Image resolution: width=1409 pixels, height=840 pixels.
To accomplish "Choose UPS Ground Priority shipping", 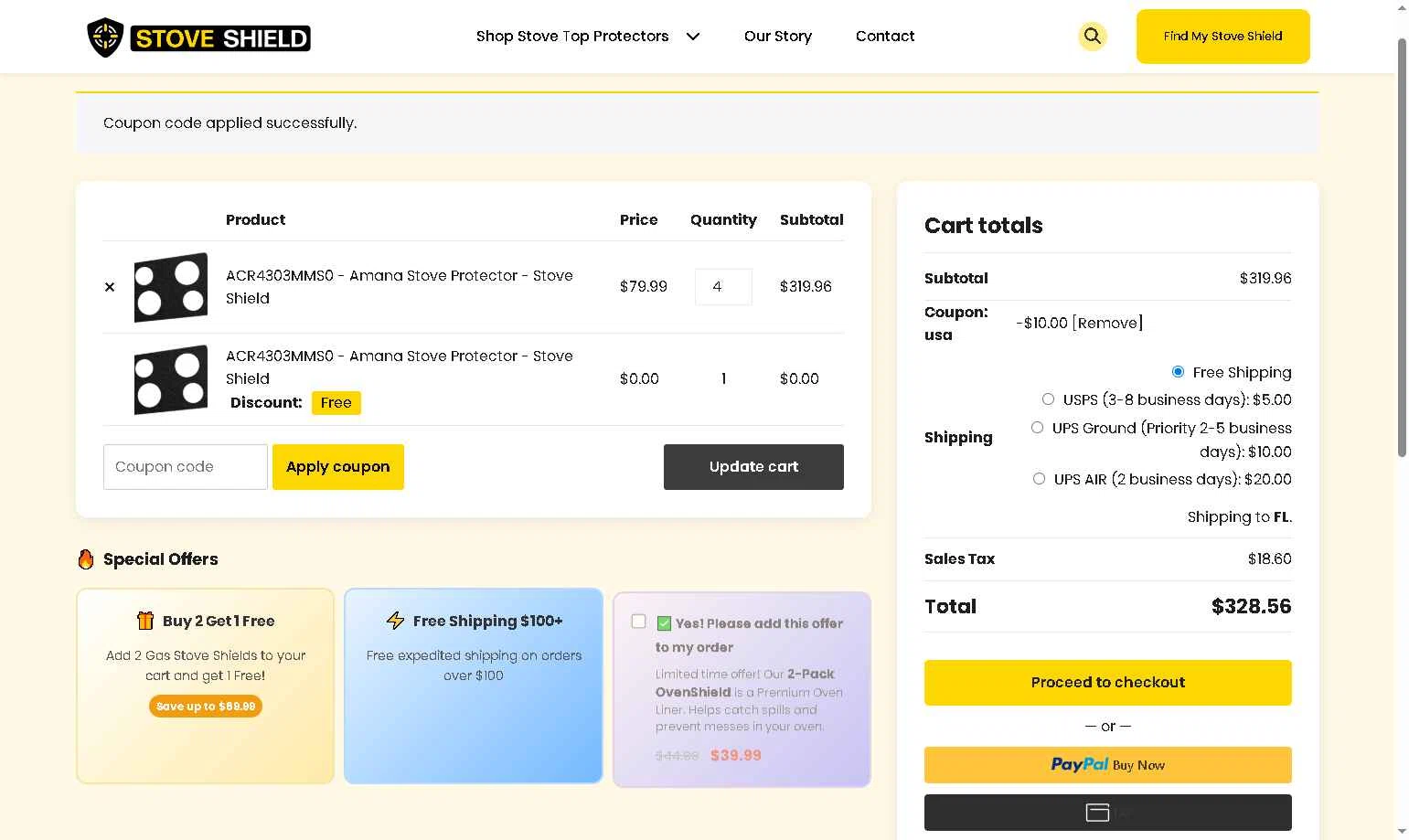I will (x=1037, y=428).
